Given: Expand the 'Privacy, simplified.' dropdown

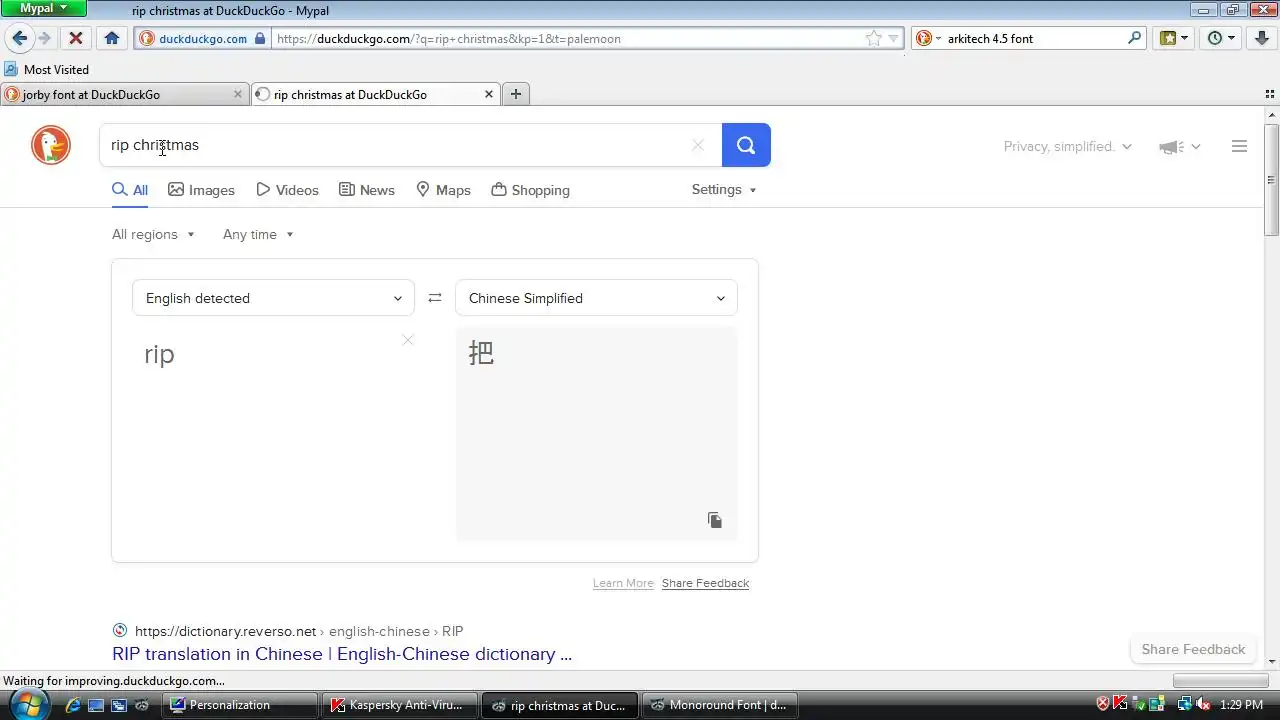Looking at the screenshot, I should click(x=1068, y=146).
